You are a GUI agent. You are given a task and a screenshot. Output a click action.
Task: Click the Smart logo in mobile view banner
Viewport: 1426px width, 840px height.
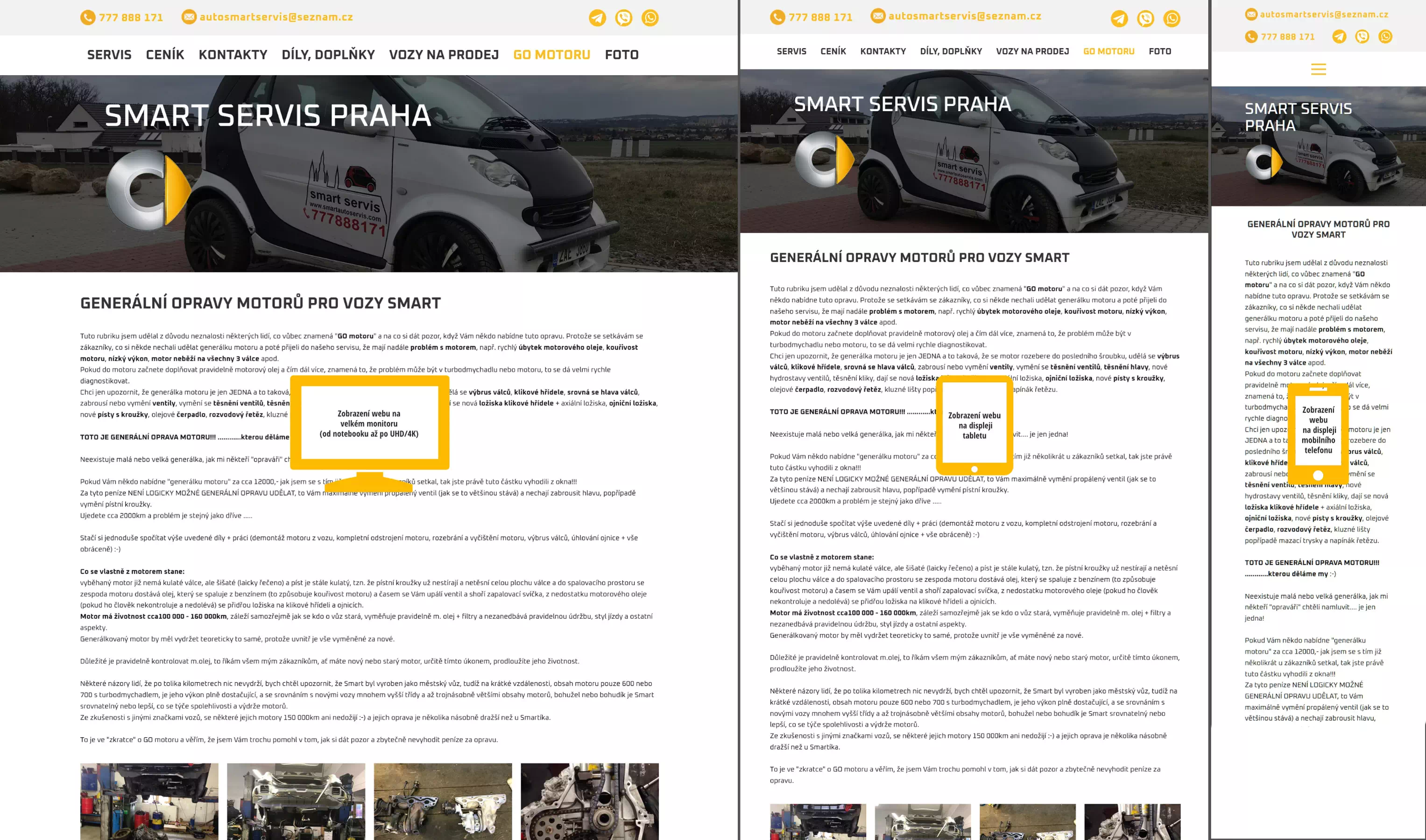point(1264,162)
